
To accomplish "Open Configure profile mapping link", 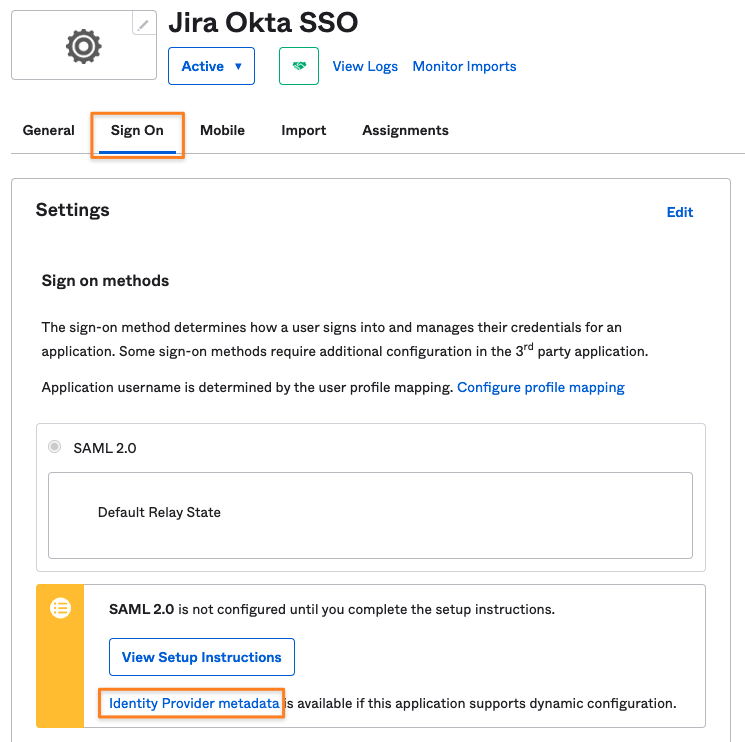I will (x=541, y=387).
